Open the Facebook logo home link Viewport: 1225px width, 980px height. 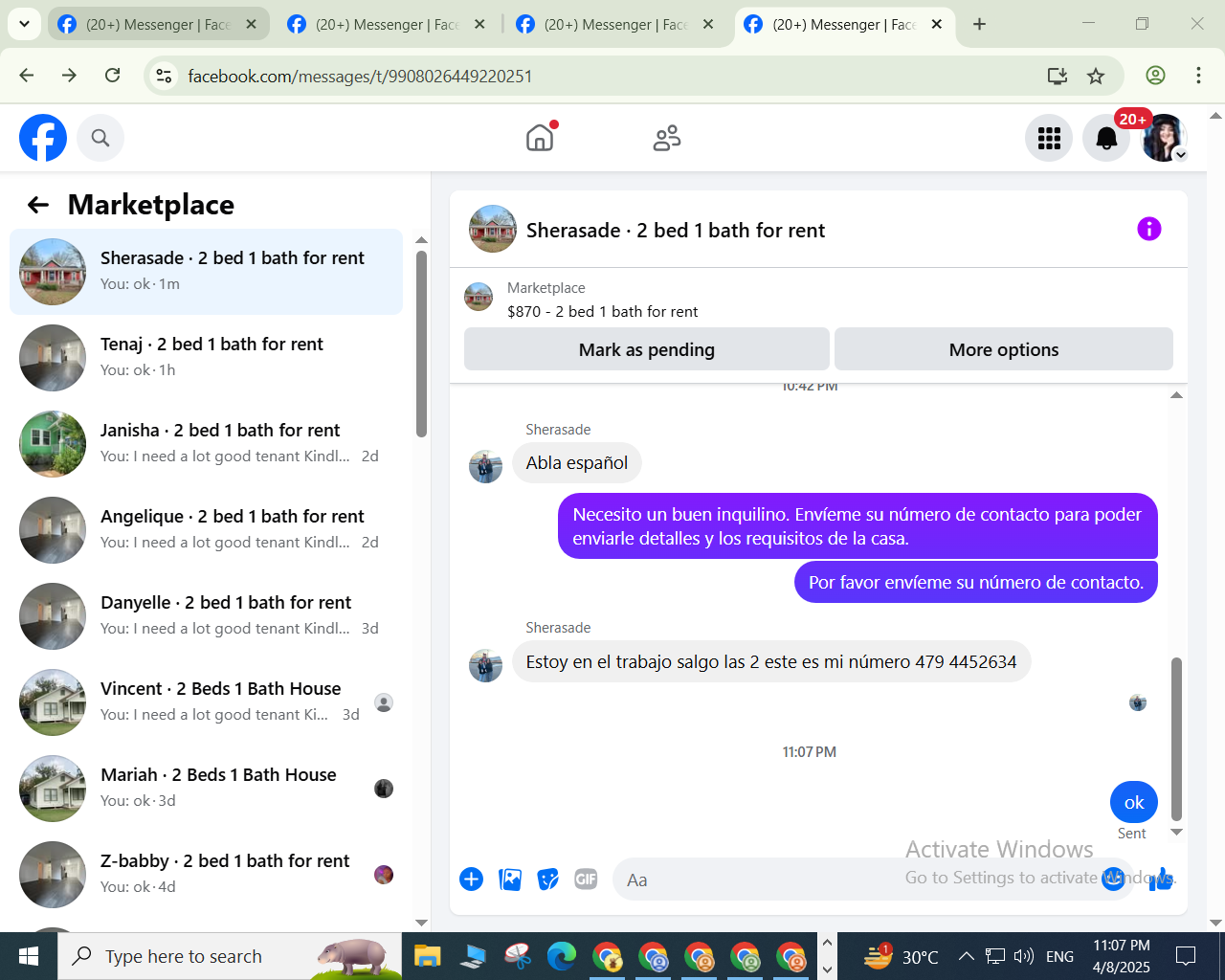pyautogui.click(x=43, y=138)
